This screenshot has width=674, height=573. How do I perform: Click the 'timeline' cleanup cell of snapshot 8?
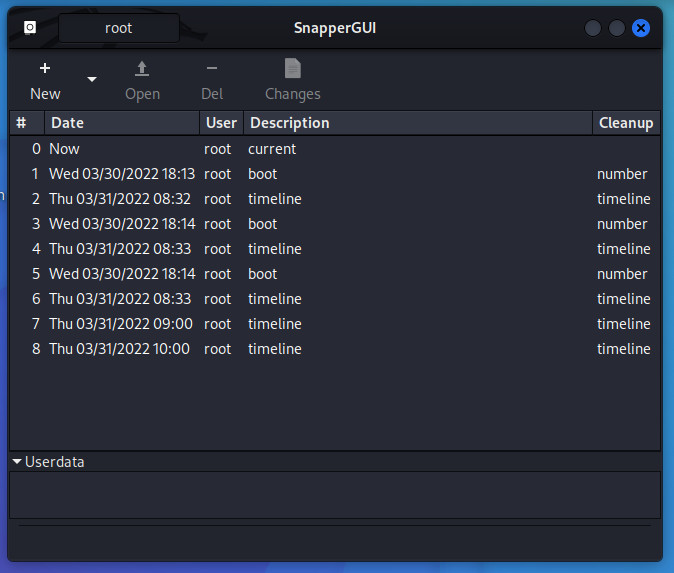point(624,349)
